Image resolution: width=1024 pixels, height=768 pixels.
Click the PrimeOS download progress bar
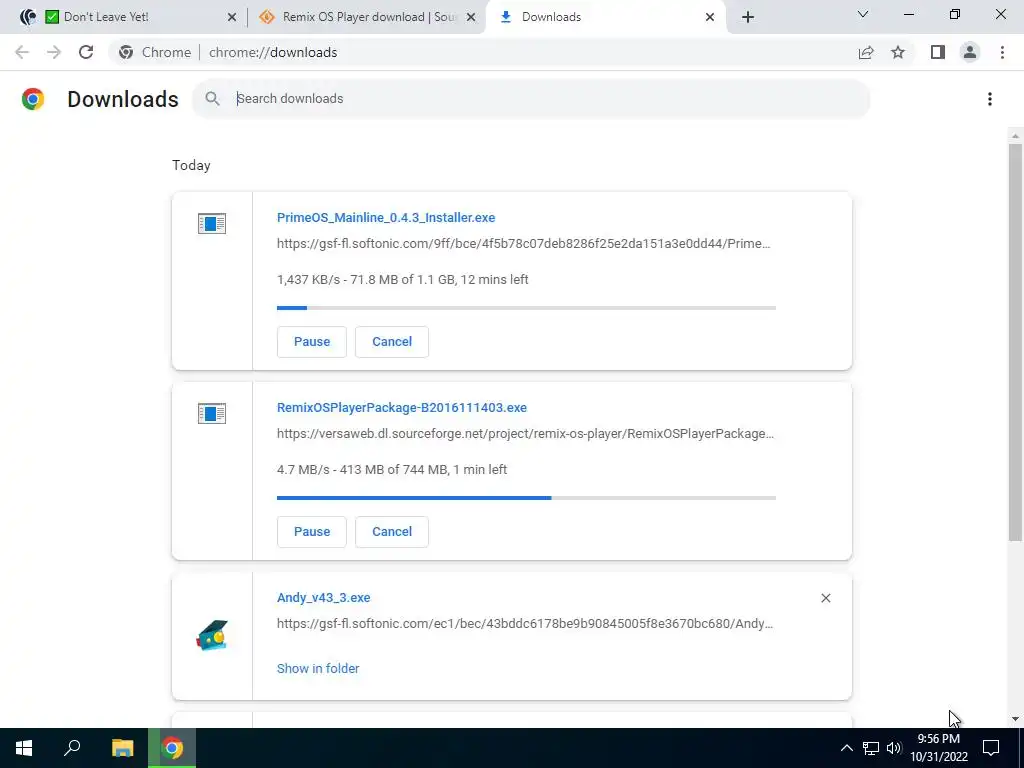pos(526,308)
